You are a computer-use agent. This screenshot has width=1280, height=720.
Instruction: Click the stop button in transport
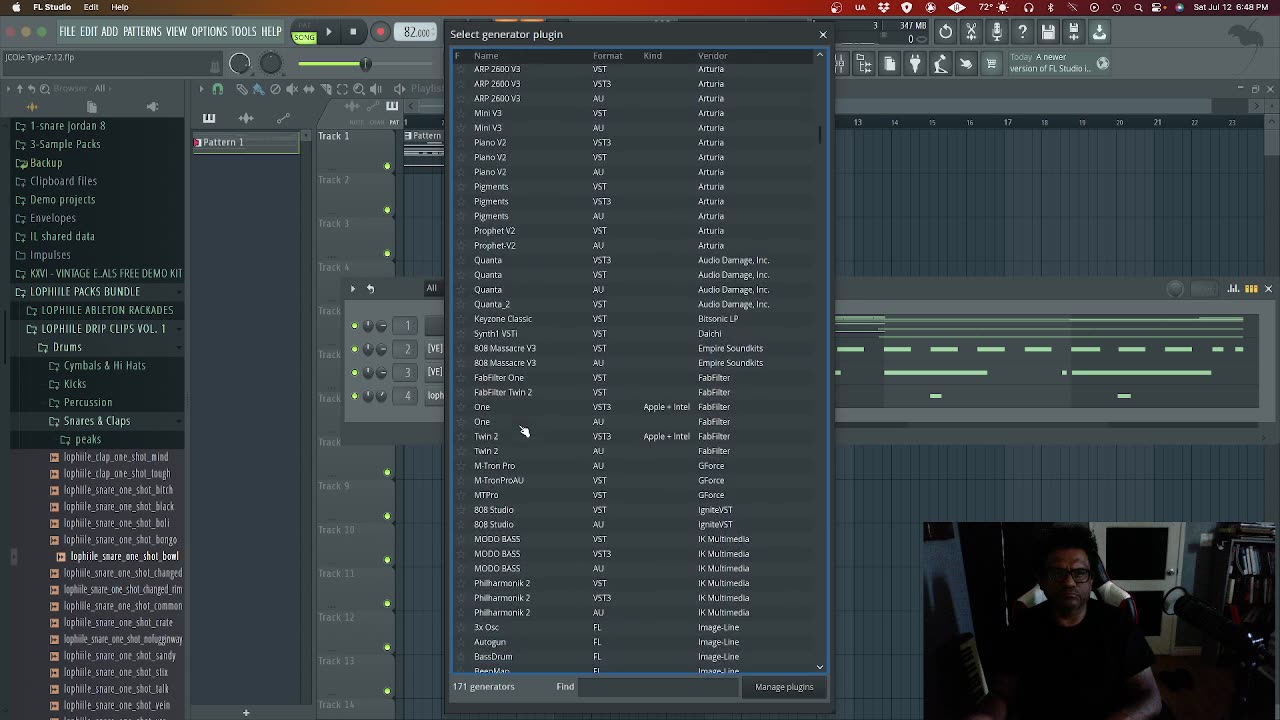click(353, 32)
